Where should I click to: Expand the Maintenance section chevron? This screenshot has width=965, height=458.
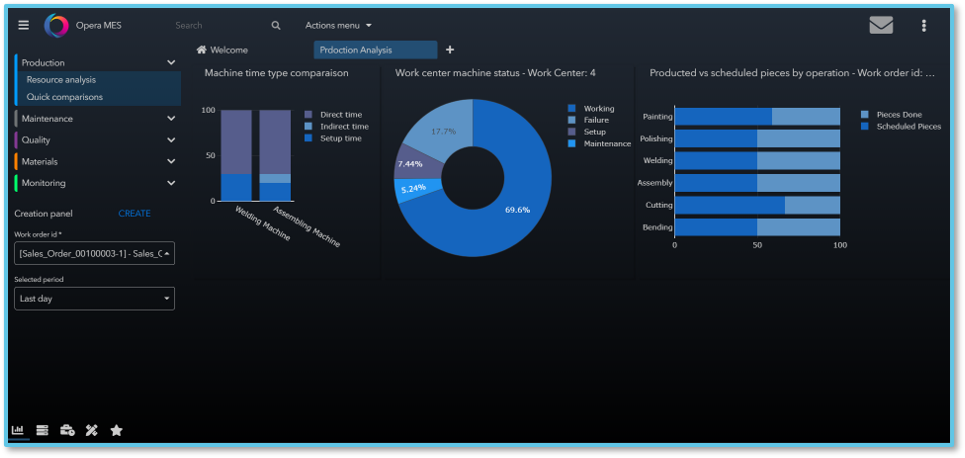click(x=171, y=119)
